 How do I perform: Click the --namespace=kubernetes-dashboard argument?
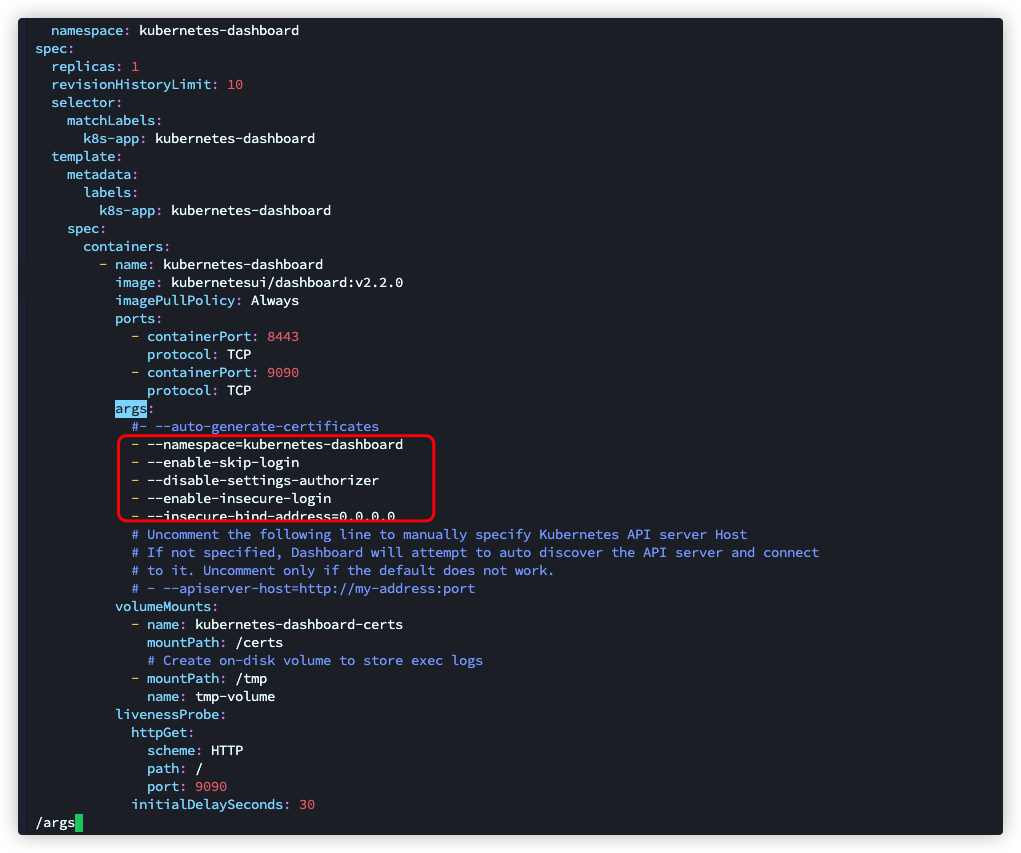click(267, 445)
